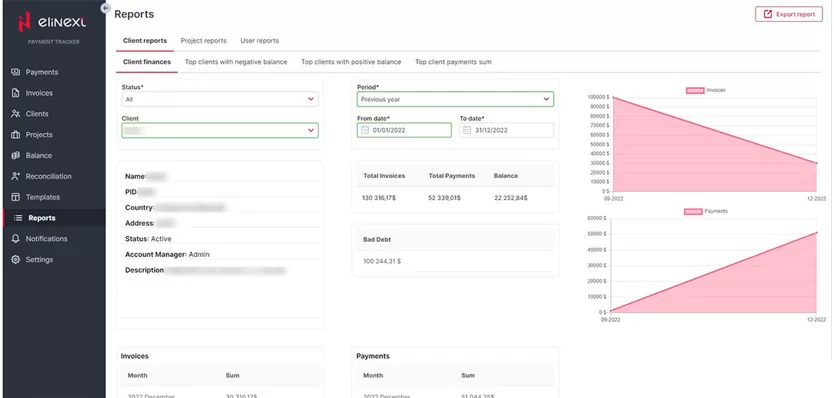Viewport: 834px width, 398px height.
Task: Click the Notifications bell icon
Action: [x=15, y=238]
